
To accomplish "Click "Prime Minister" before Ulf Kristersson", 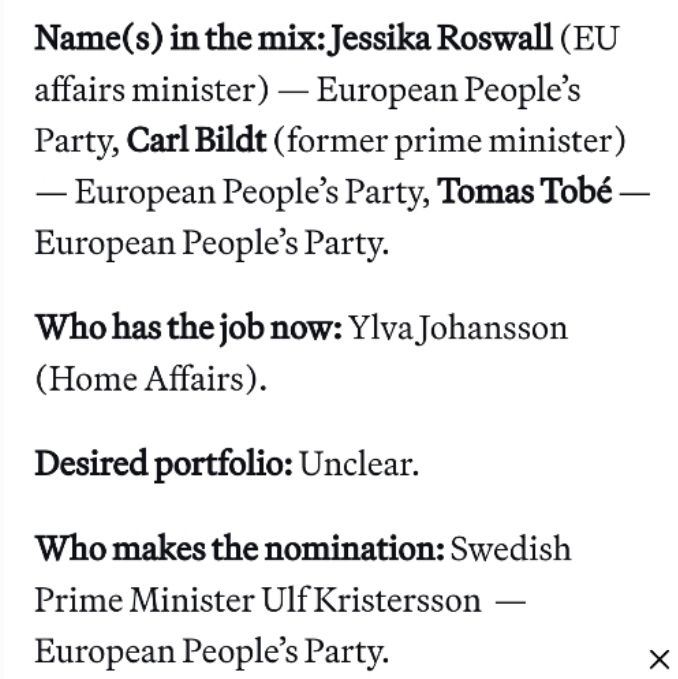I will (x=143, y=600).
